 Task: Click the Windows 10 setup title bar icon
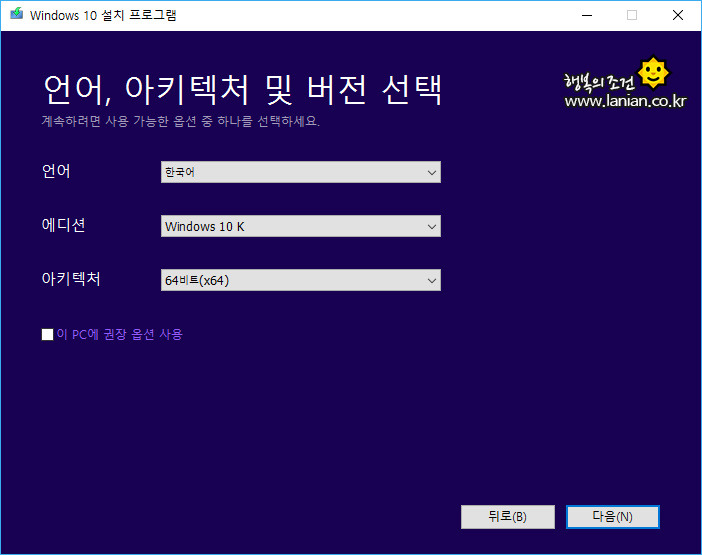pyautogui.click(x=17, y=14)
